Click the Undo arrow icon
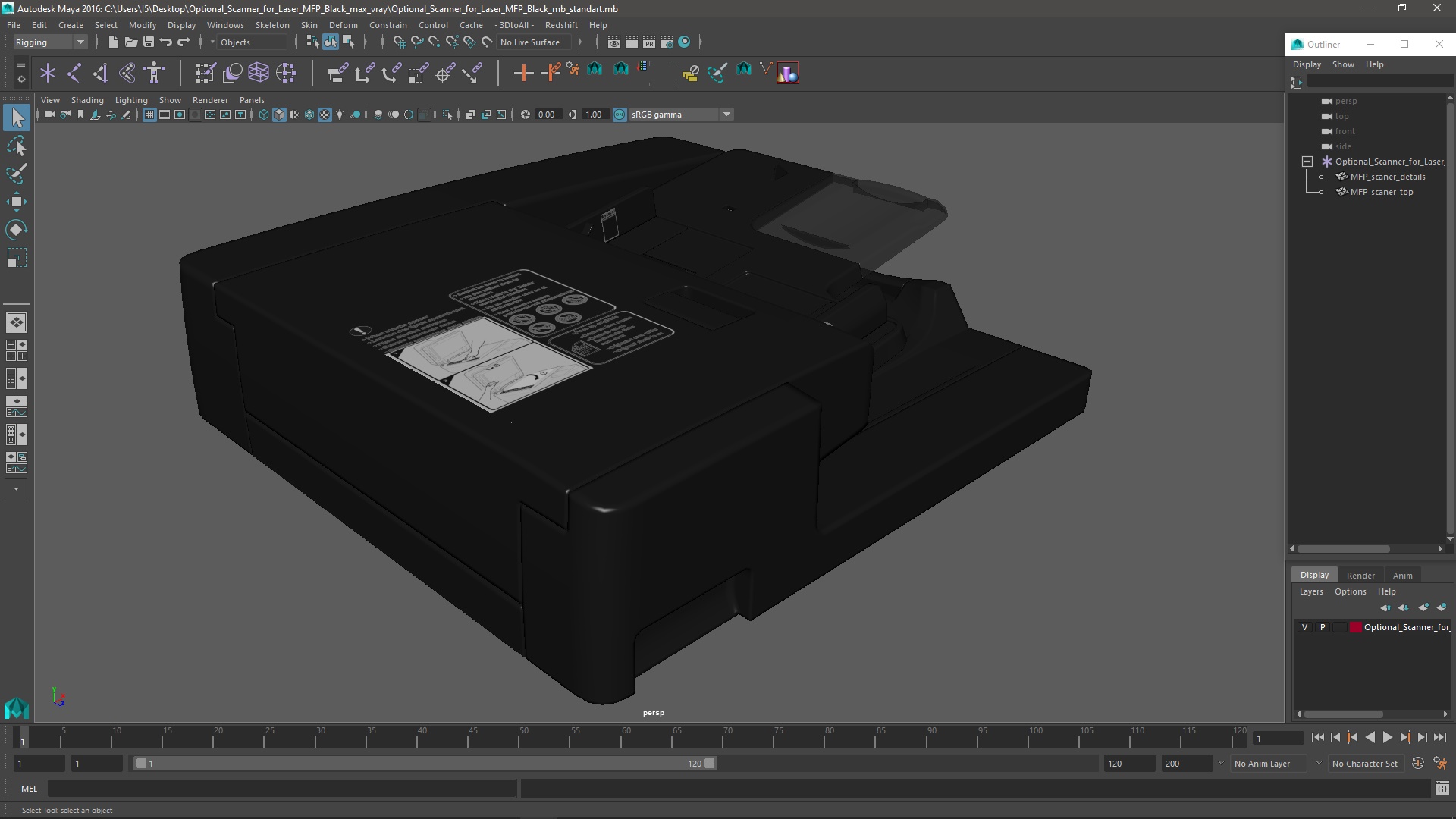This screenshot has width=1456, height=819. click(x=166, y=42)
